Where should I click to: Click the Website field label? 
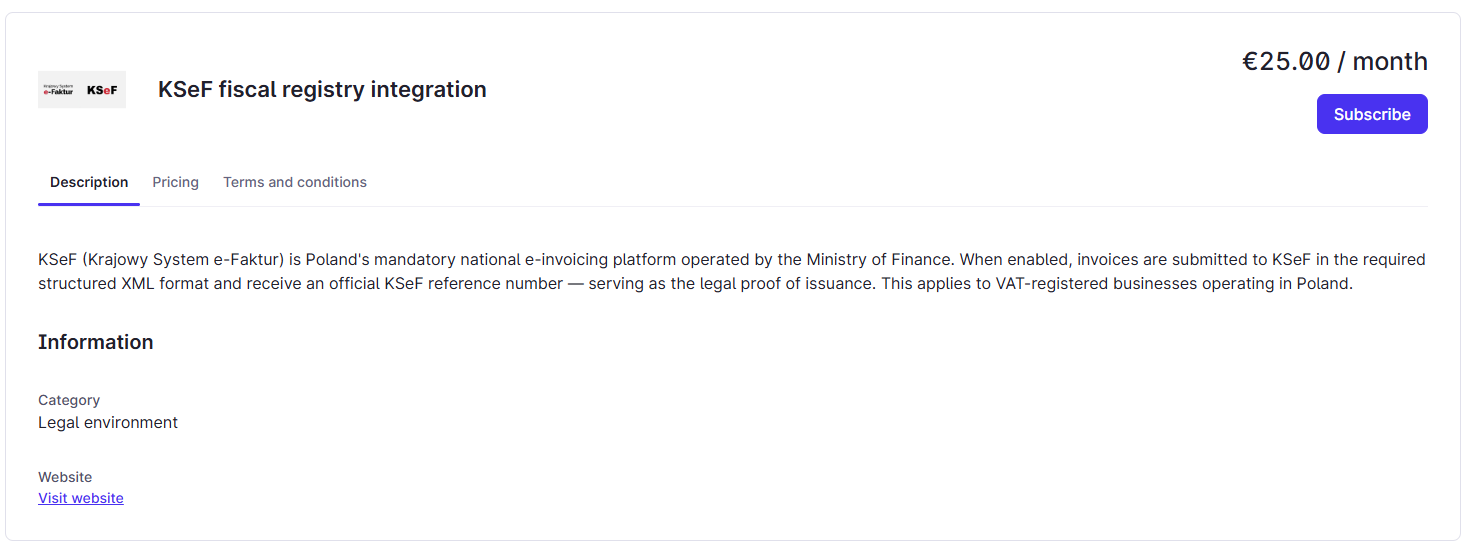tap(65, 477)
